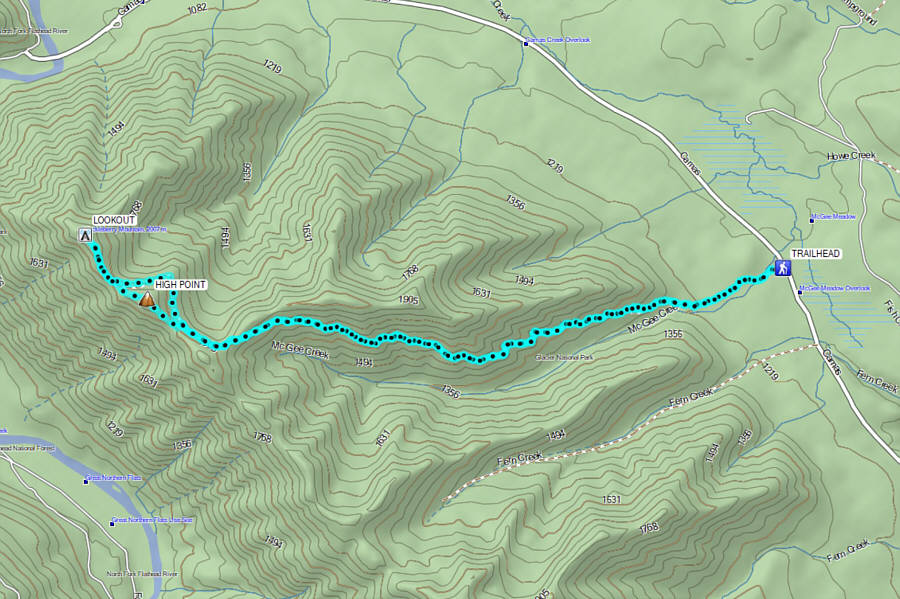Click the Huckleberry Mountain 2007m label
This screenshot has width=900, height=599.
pos(130,230)
